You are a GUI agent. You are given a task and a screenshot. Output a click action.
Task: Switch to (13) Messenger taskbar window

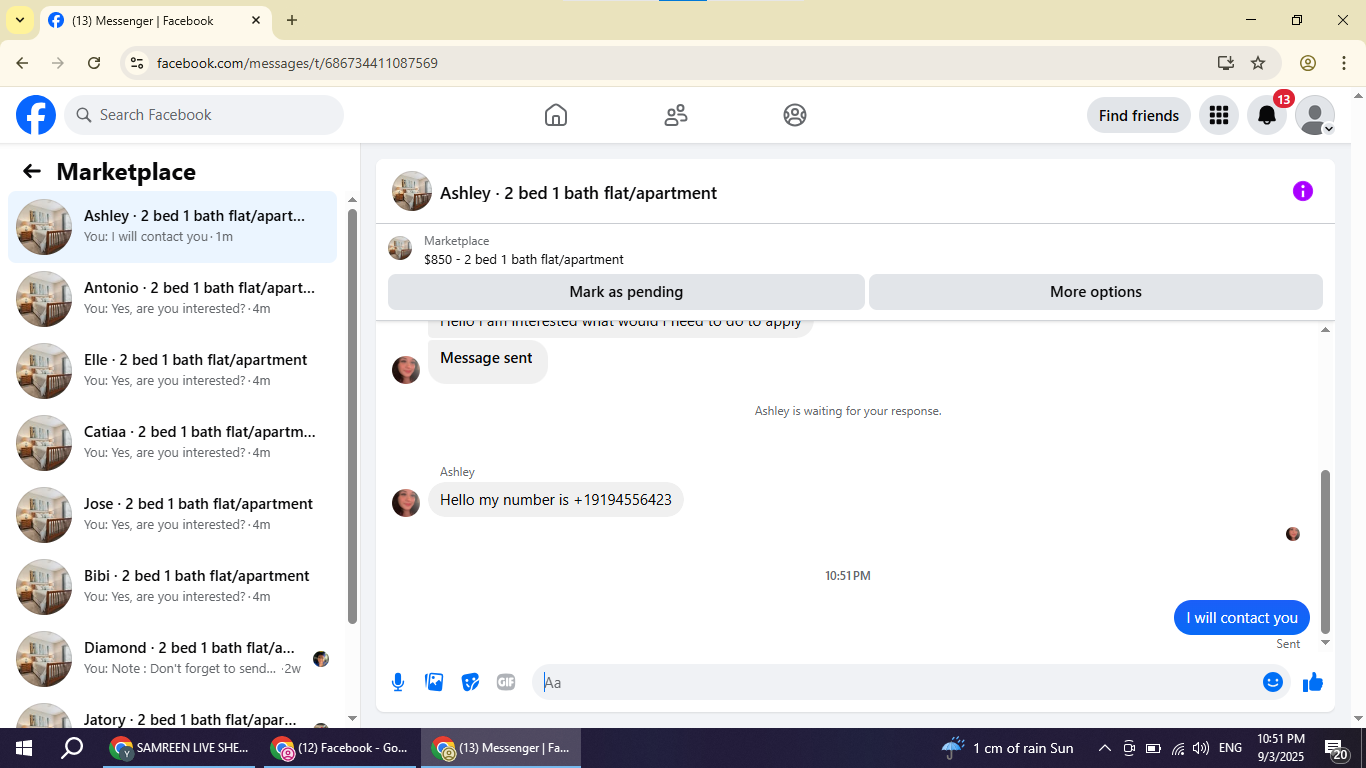(501, 748)
